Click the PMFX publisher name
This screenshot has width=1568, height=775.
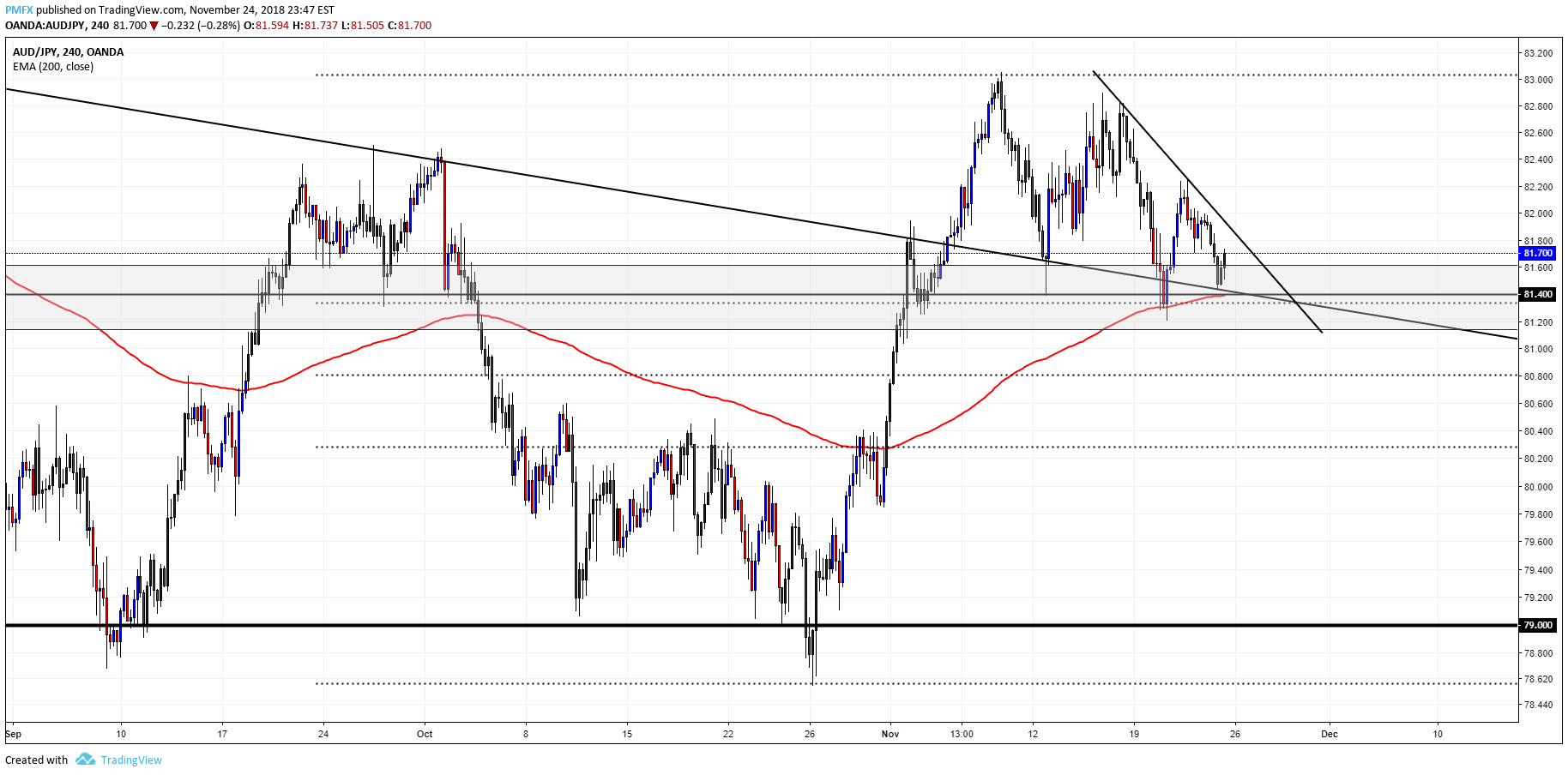(19, 10)
